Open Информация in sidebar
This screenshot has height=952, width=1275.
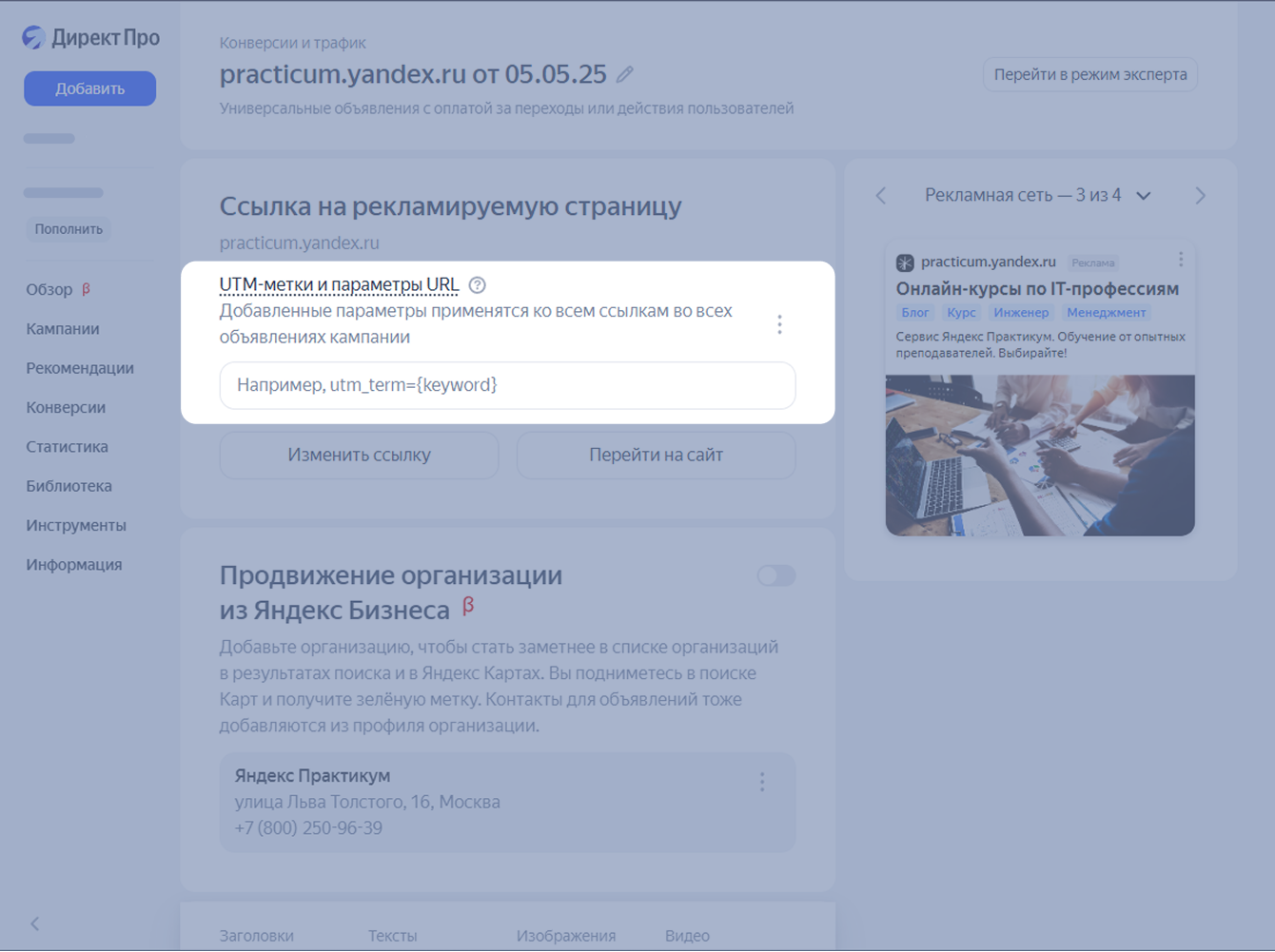(x=74, y=564)
